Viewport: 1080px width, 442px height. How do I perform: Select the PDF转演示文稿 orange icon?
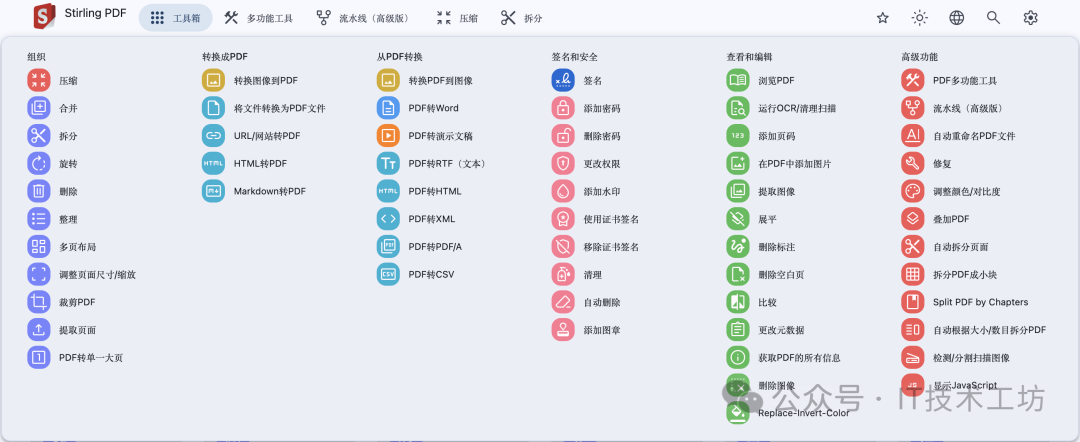click(x=388, y=136)
